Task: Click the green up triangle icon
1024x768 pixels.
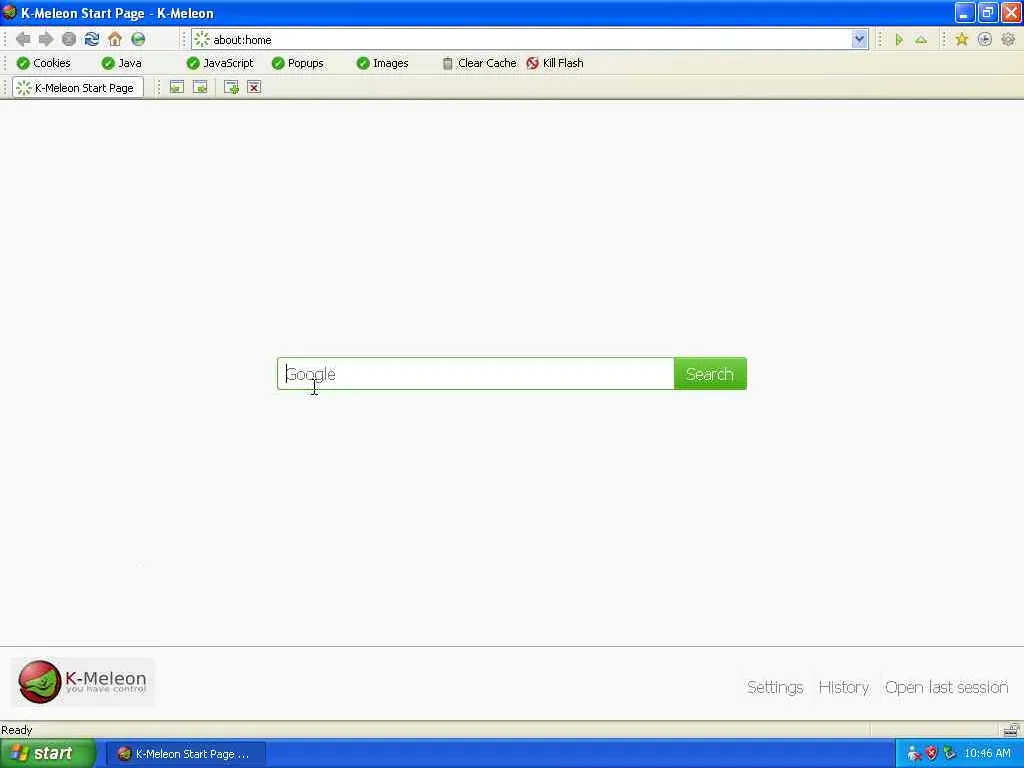Action: click(921, 40)
